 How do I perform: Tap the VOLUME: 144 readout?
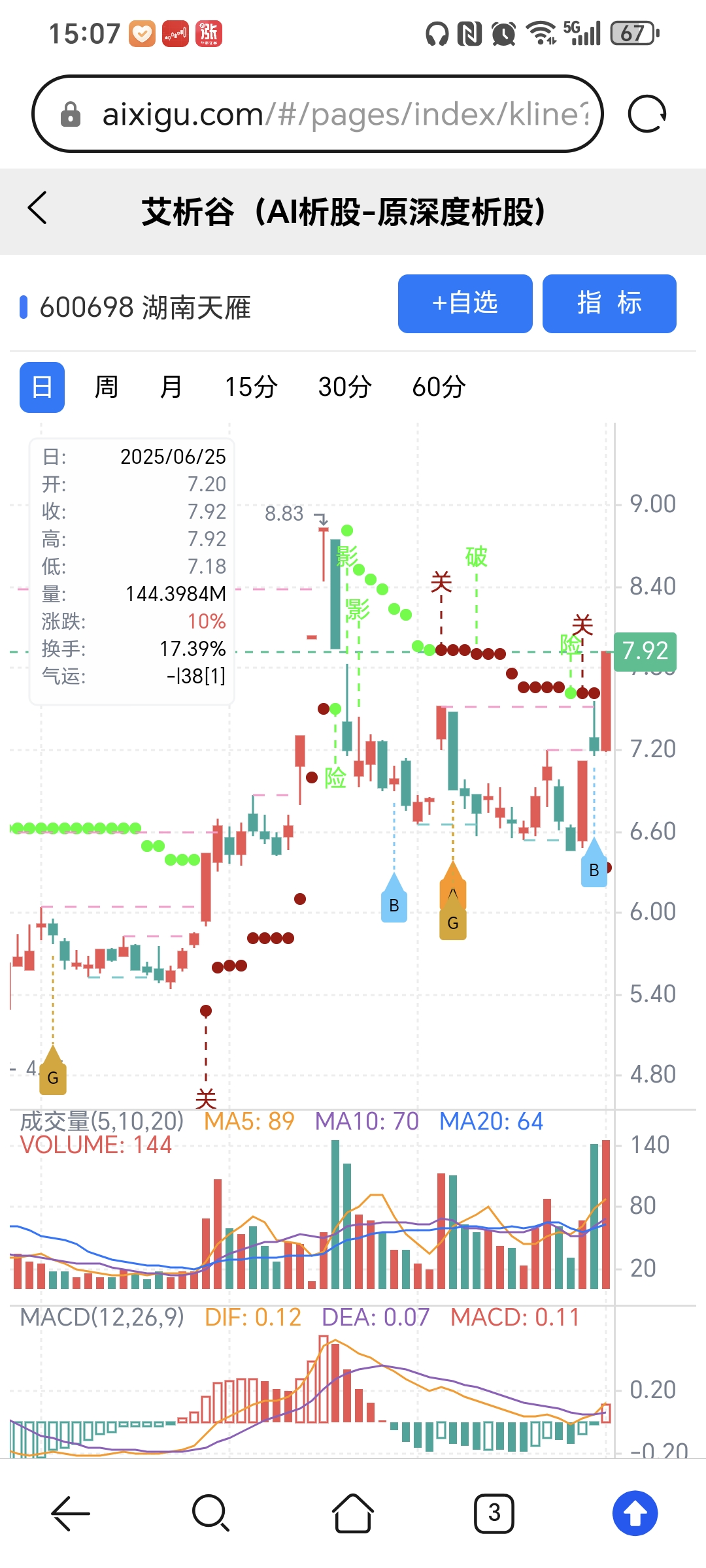(x=96, y=1145)
